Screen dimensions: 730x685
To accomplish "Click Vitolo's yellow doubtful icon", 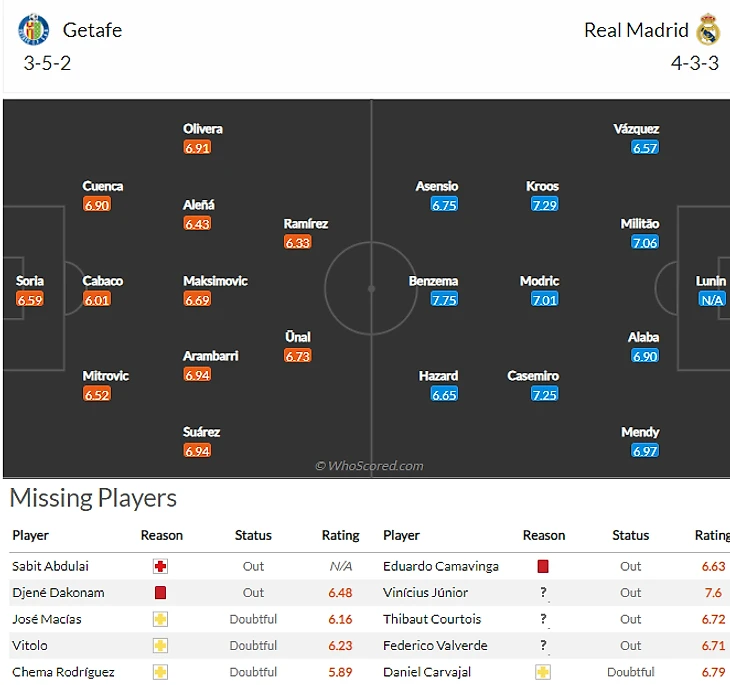I will [160, 645].
